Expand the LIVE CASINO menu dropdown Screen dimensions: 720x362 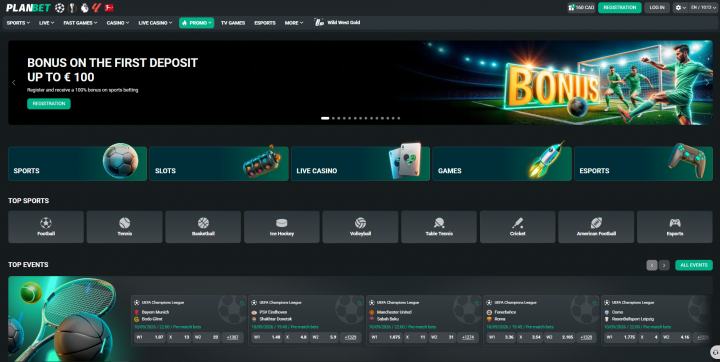[155, 23]
